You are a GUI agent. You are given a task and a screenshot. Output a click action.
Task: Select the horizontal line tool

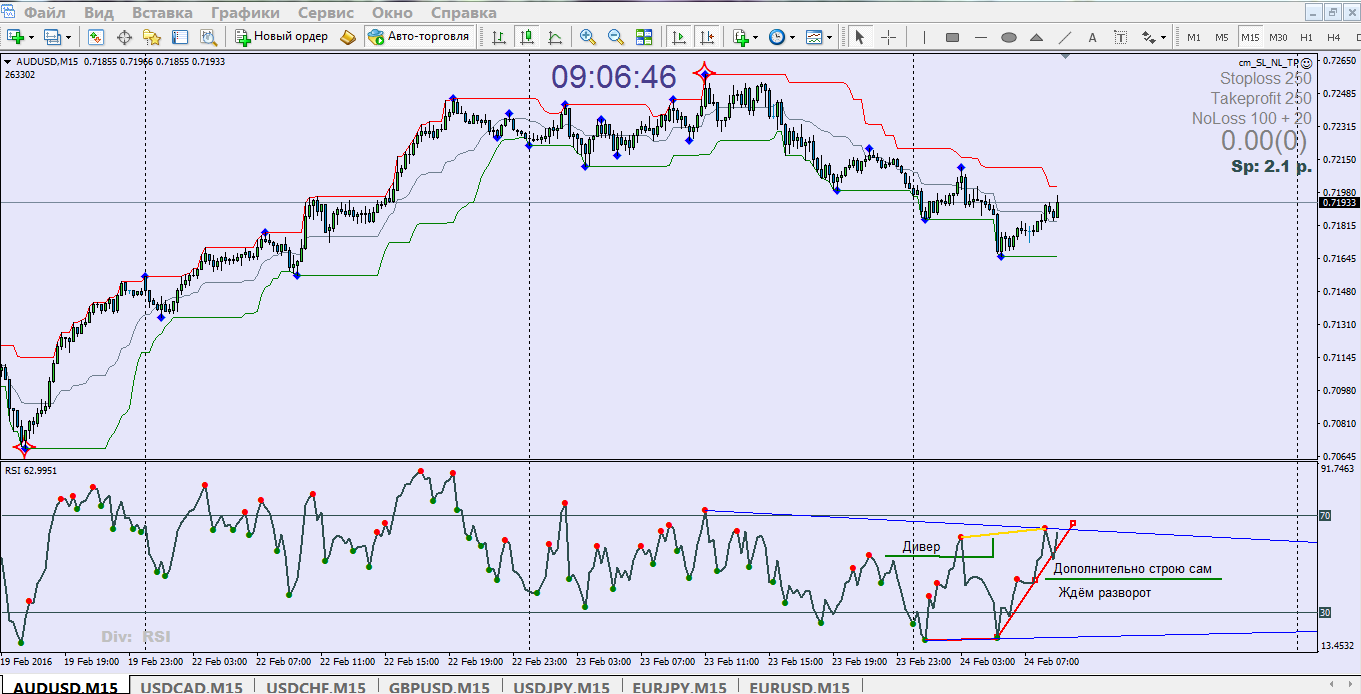[981, 37]
